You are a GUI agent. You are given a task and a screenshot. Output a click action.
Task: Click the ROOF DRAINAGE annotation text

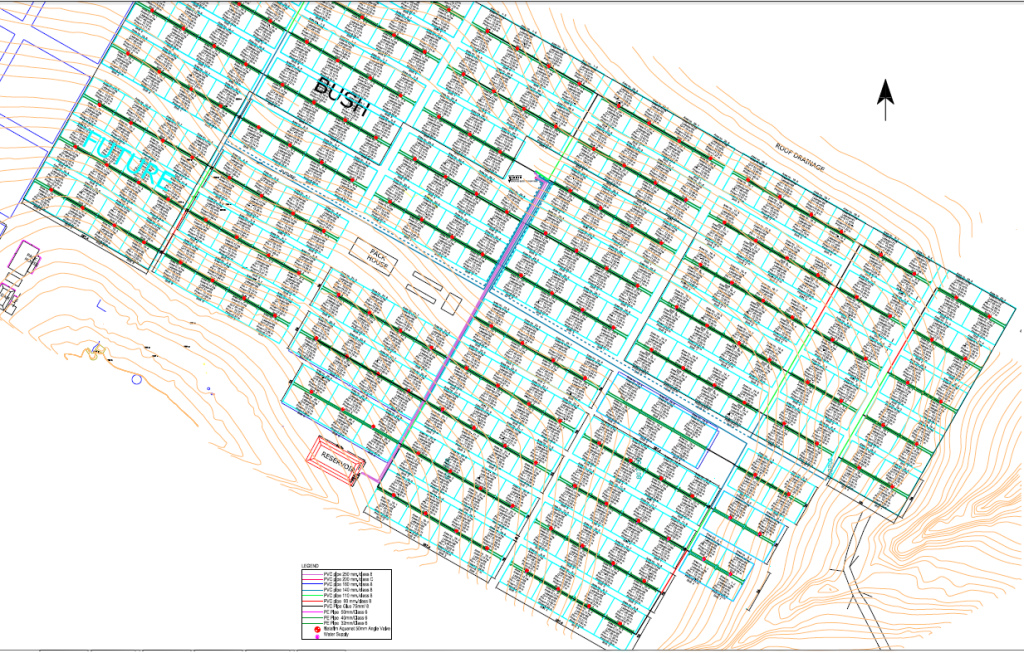point(800,157)
